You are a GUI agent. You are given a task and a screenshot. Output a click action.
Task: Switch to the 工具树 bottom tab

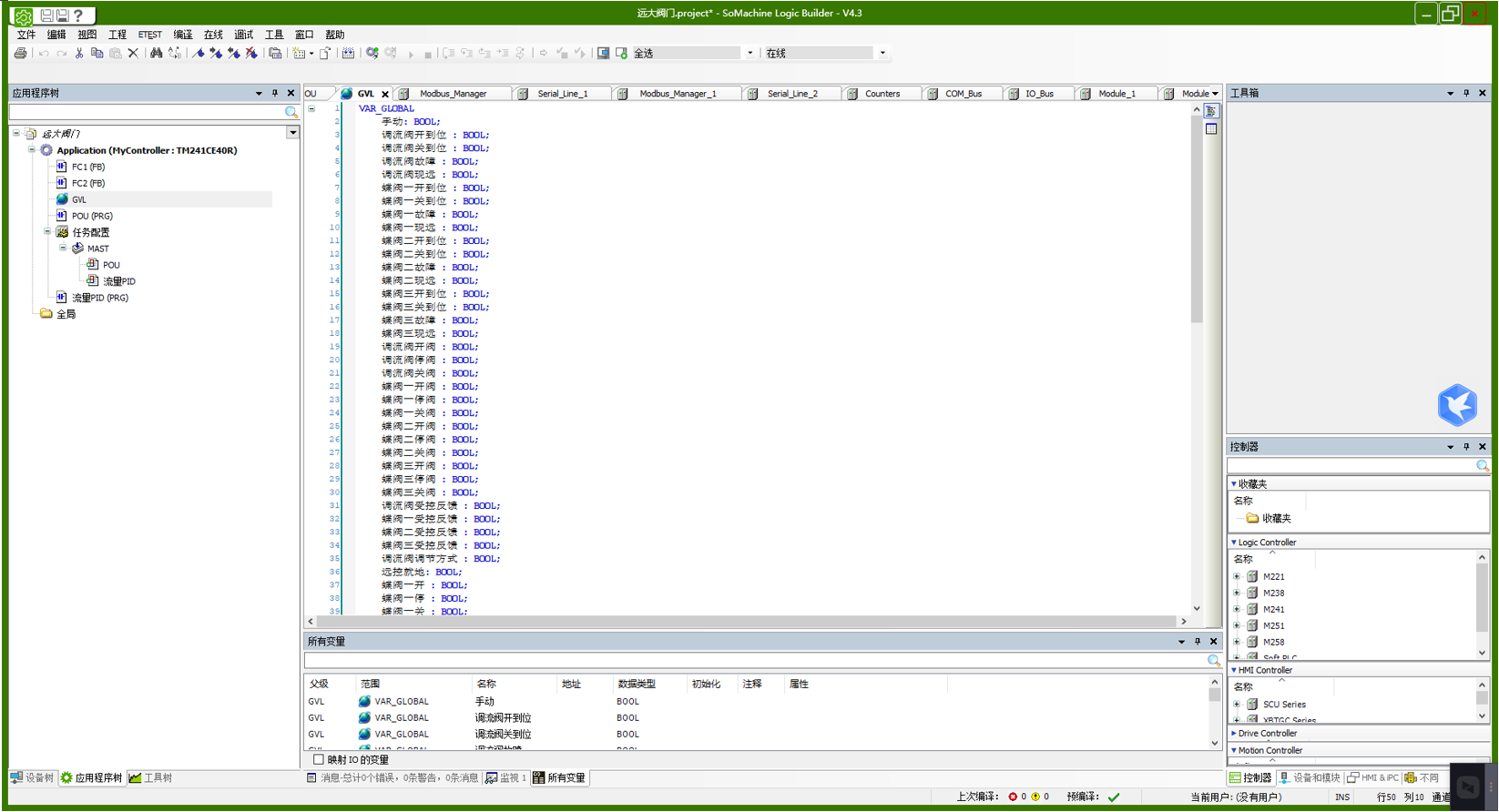(x=151, y=778)
